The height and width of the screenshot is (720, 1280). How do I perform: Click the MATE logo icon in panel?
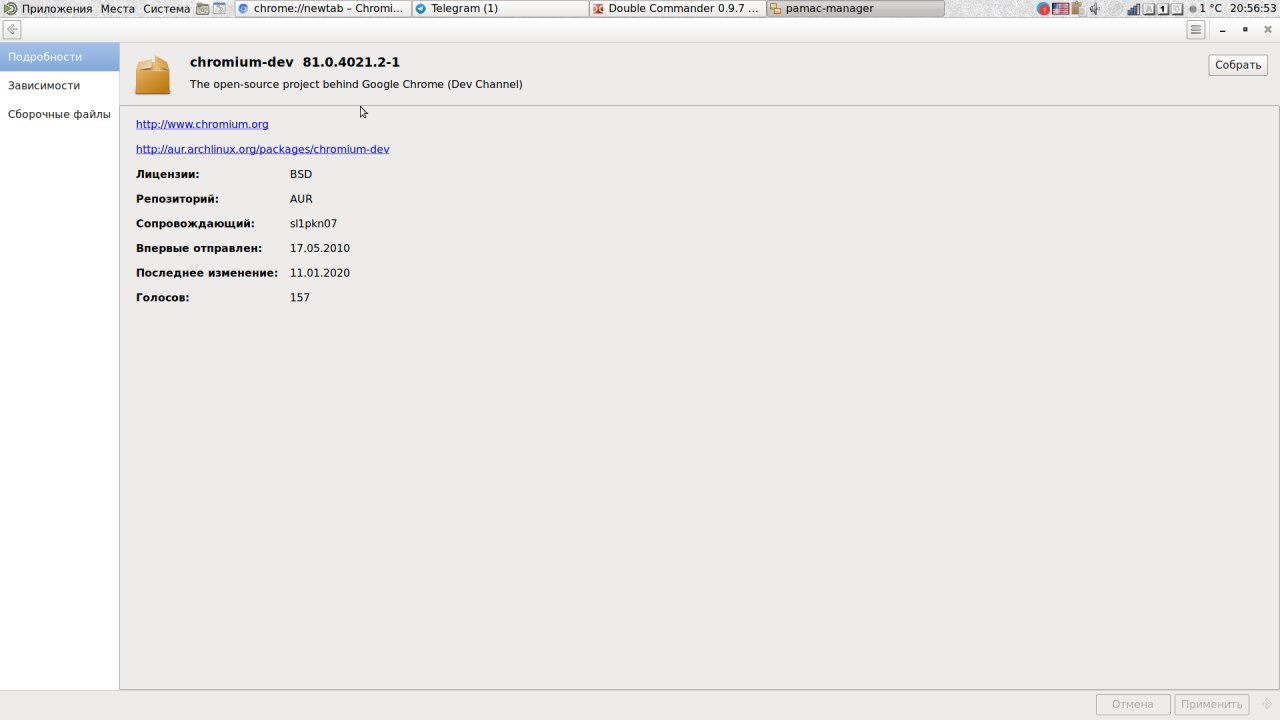10,8
